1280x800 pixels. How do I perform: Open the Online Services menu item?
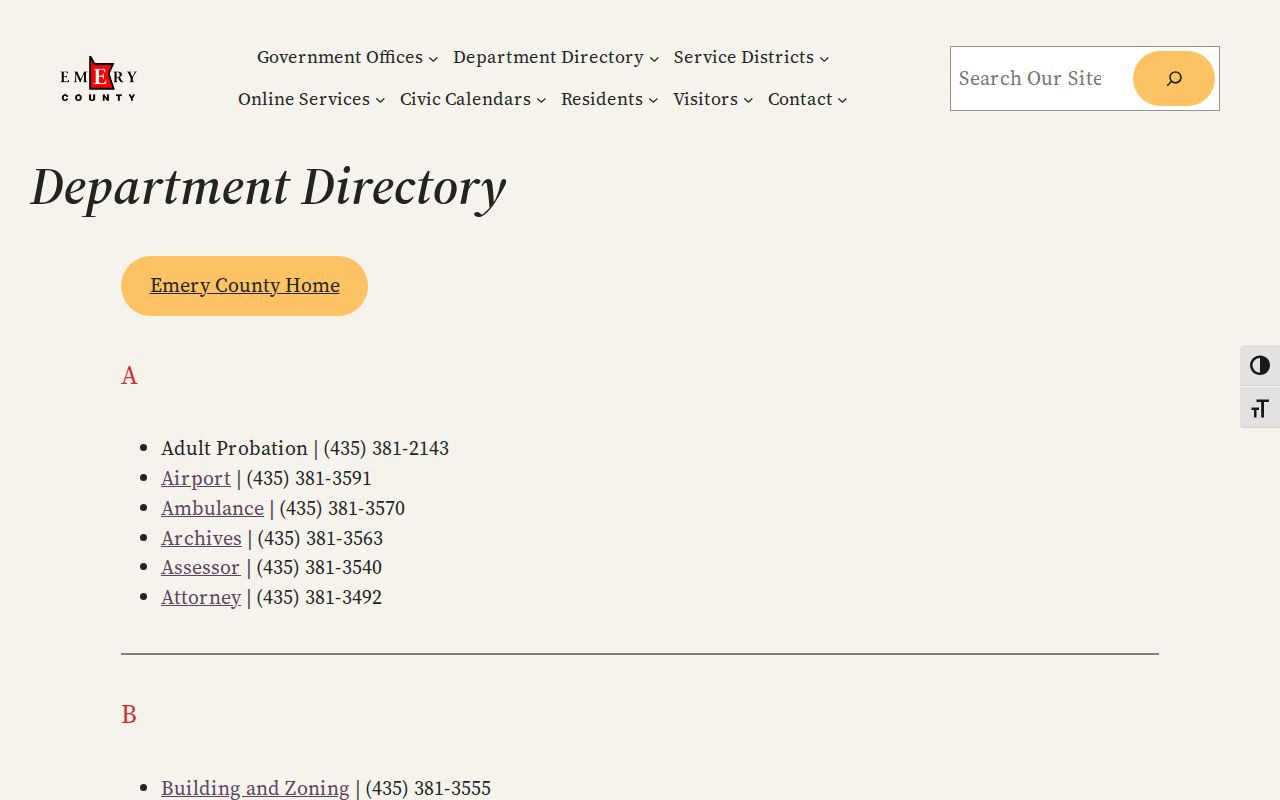[304, 99]
